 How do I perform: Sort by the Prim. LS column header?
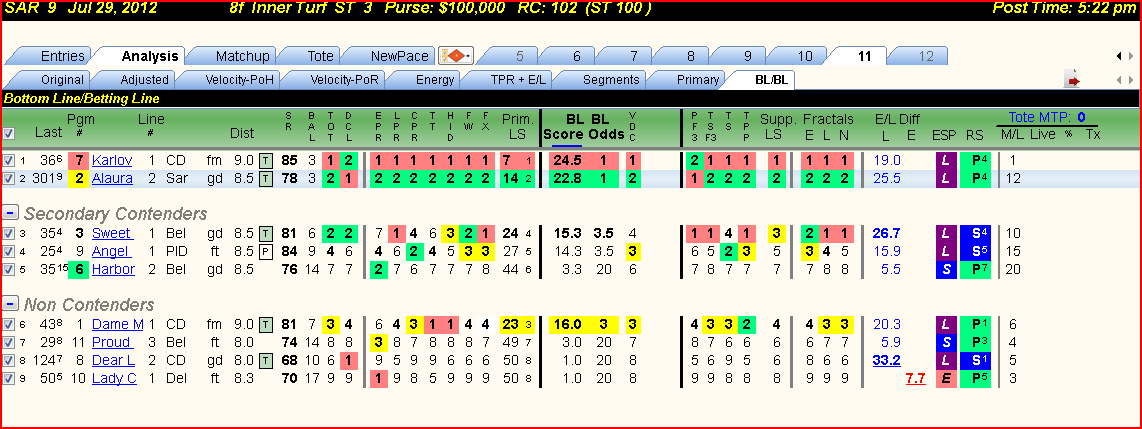(x=518, y=126)
